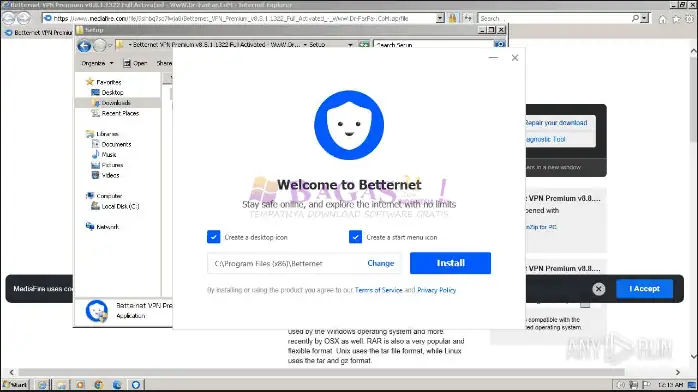This screenshot has width=698, height=392.
Task: Click the Betternet icon in taskbar
Action: click(x=136, y=385)
